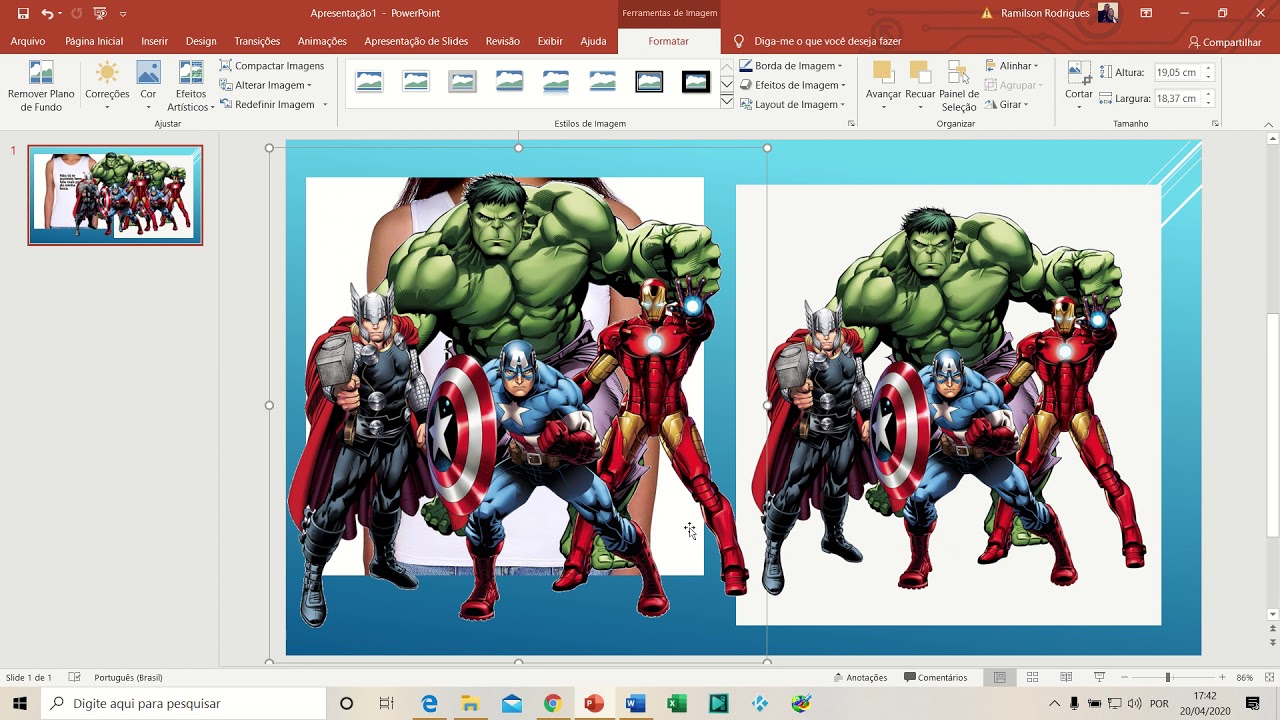Switch to slide sorter view
Viewport: 1280px width, 720px height.
pos(1033,677)
